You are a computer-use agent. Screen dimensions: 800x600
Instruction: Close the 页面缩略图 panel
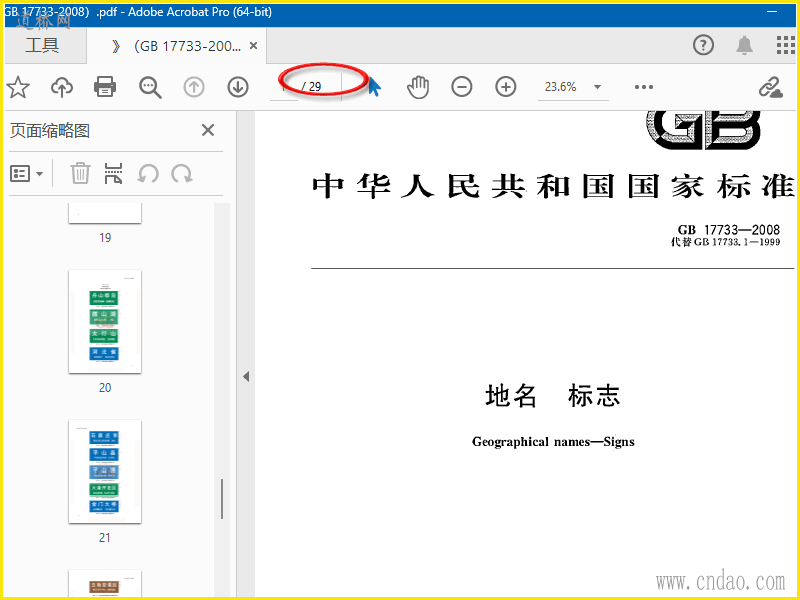point(208,130)
